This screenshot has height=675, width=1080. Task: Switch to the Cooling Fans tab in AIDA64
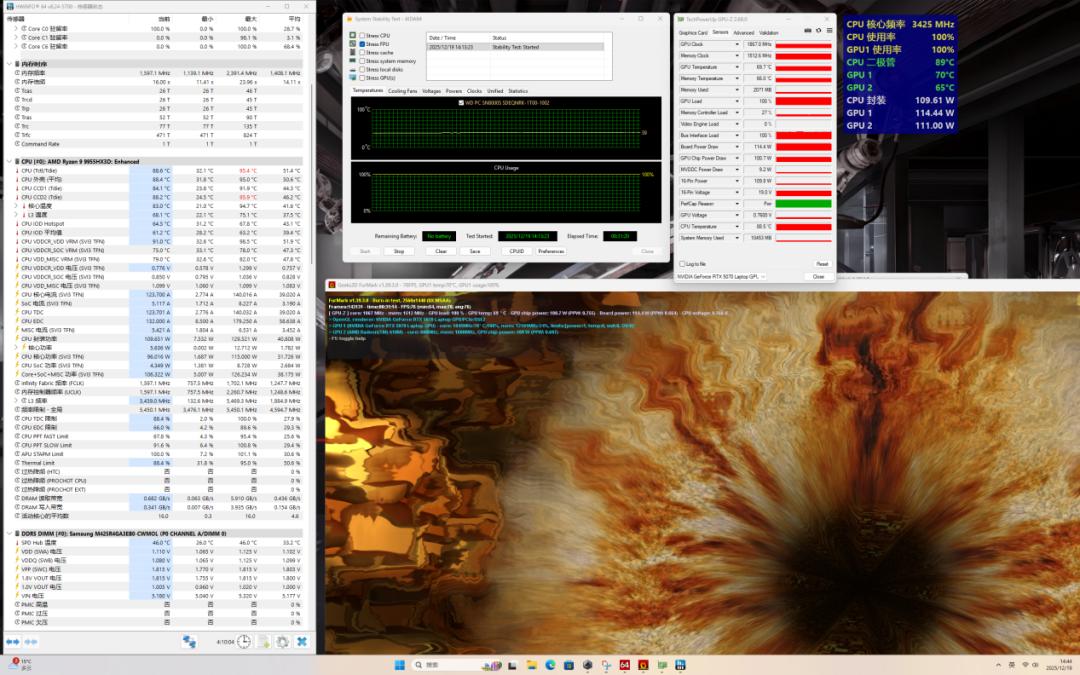pyautogui.click(x=402, y=91)
